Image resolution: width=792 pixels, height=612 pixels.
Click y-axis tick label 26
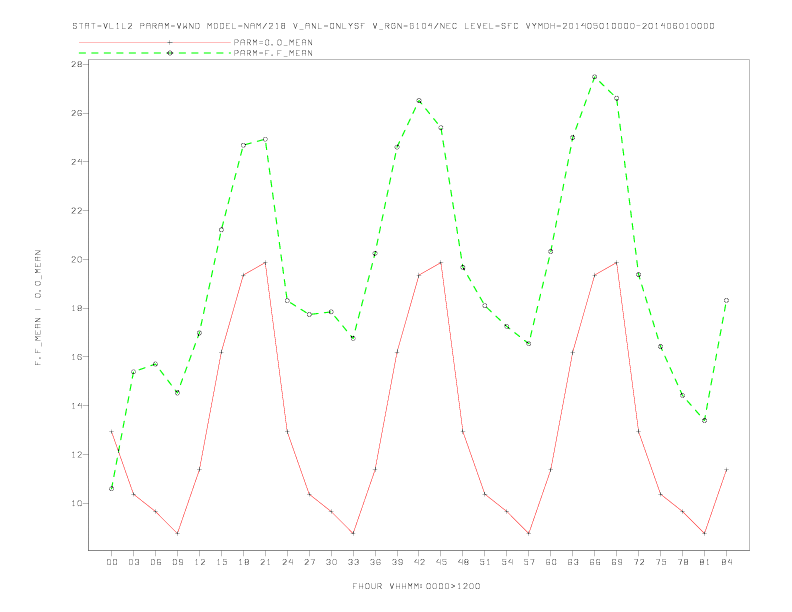77,113
